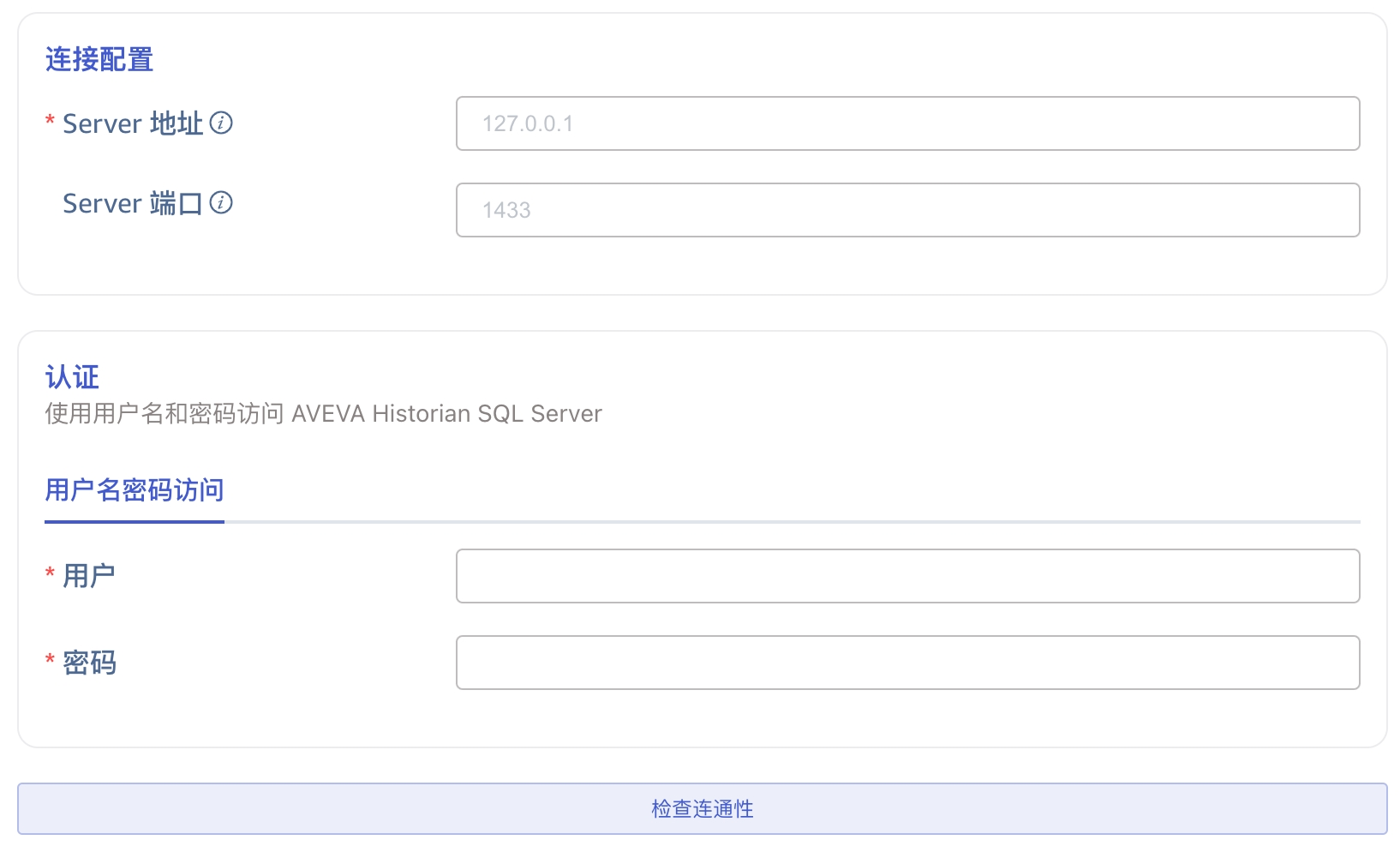Click into the 用户 text field
Screen dimensions: 1400x852
tap(907, 576)
